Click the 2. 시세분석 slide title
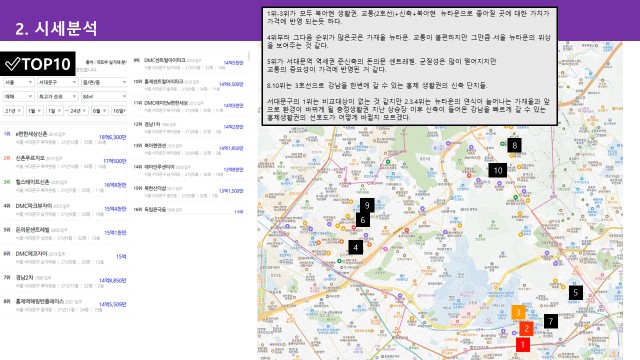The image size is (640, 360). (x=56, y=28)
